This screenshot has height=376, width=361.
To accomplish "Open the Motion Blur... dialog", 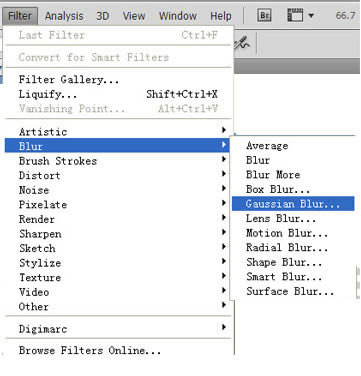I will pos(293,233).
